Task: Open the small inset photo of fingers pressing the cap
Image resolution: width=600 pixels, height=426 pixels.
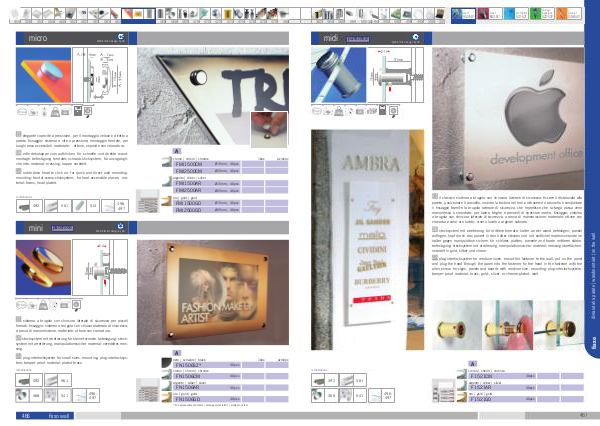Action: (269, 129)
